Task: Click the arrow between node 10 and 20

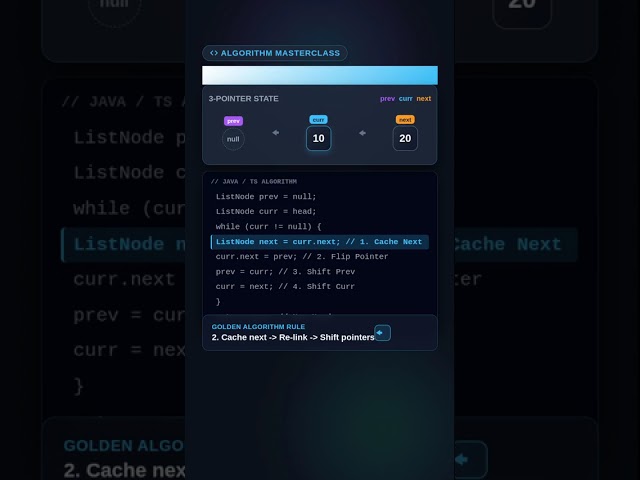Action: 362,133
